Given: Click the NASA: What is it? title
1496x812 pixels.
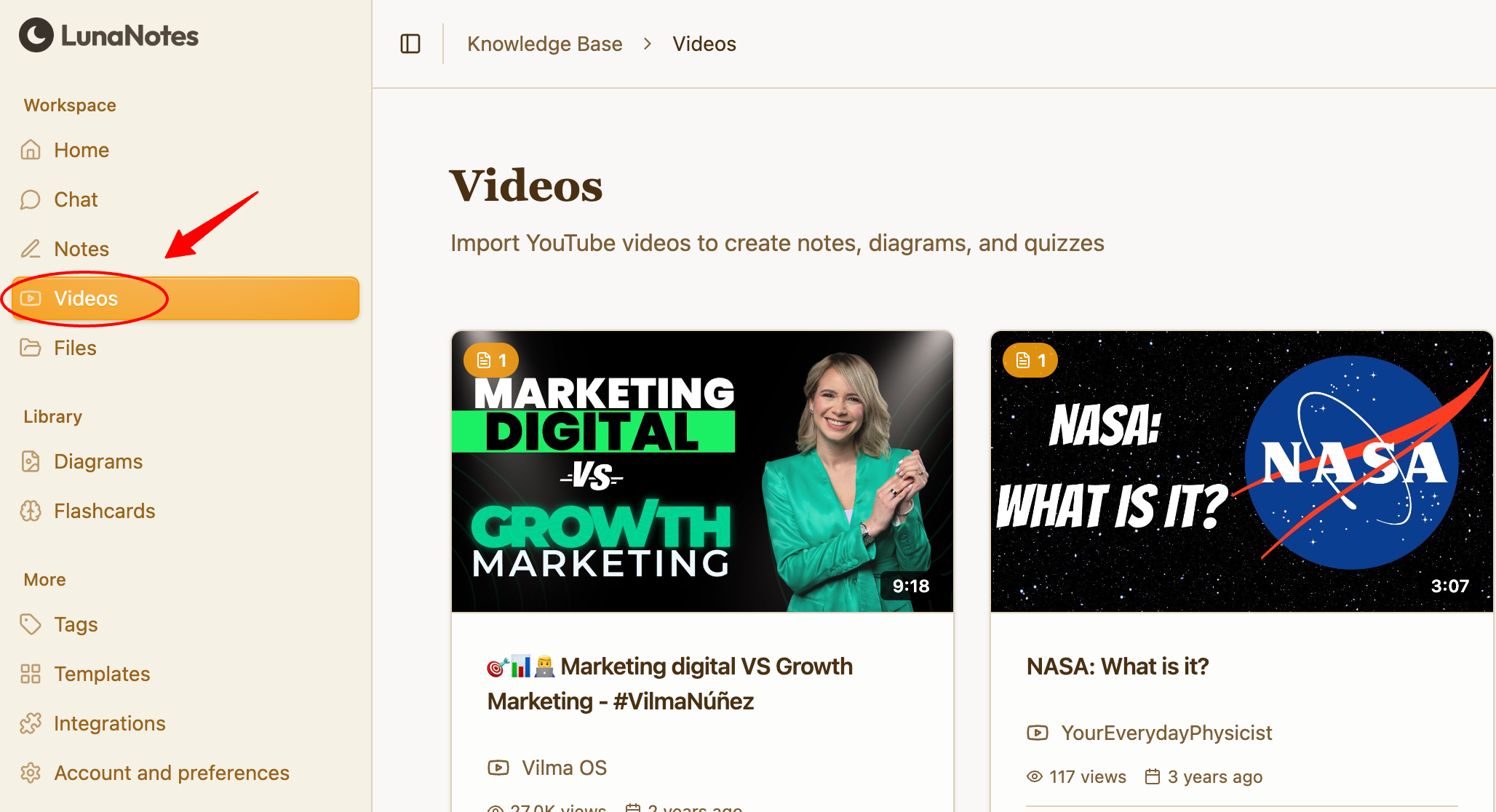Looking at the screenshot, I should tap(1117, 666).
